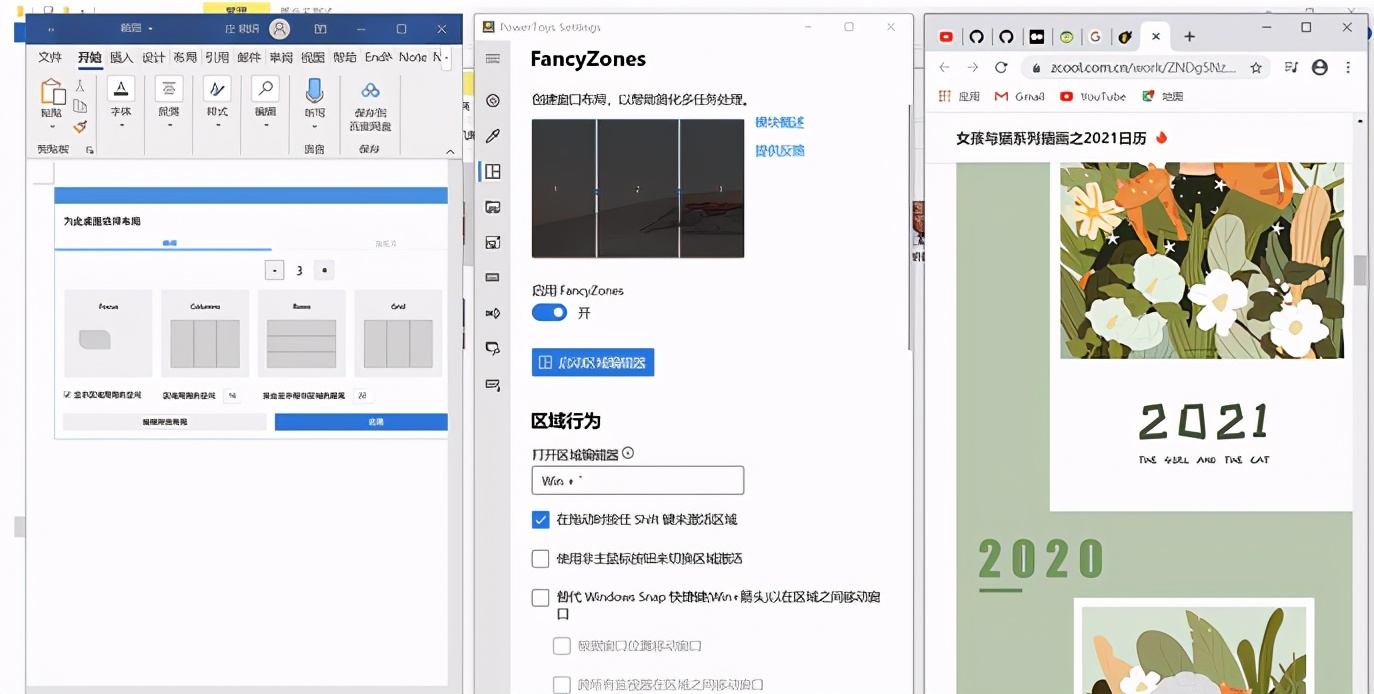1374x694 pixels.
Task: Expand the Paste dropdown arrow in Word
Action: click(51, 127)
